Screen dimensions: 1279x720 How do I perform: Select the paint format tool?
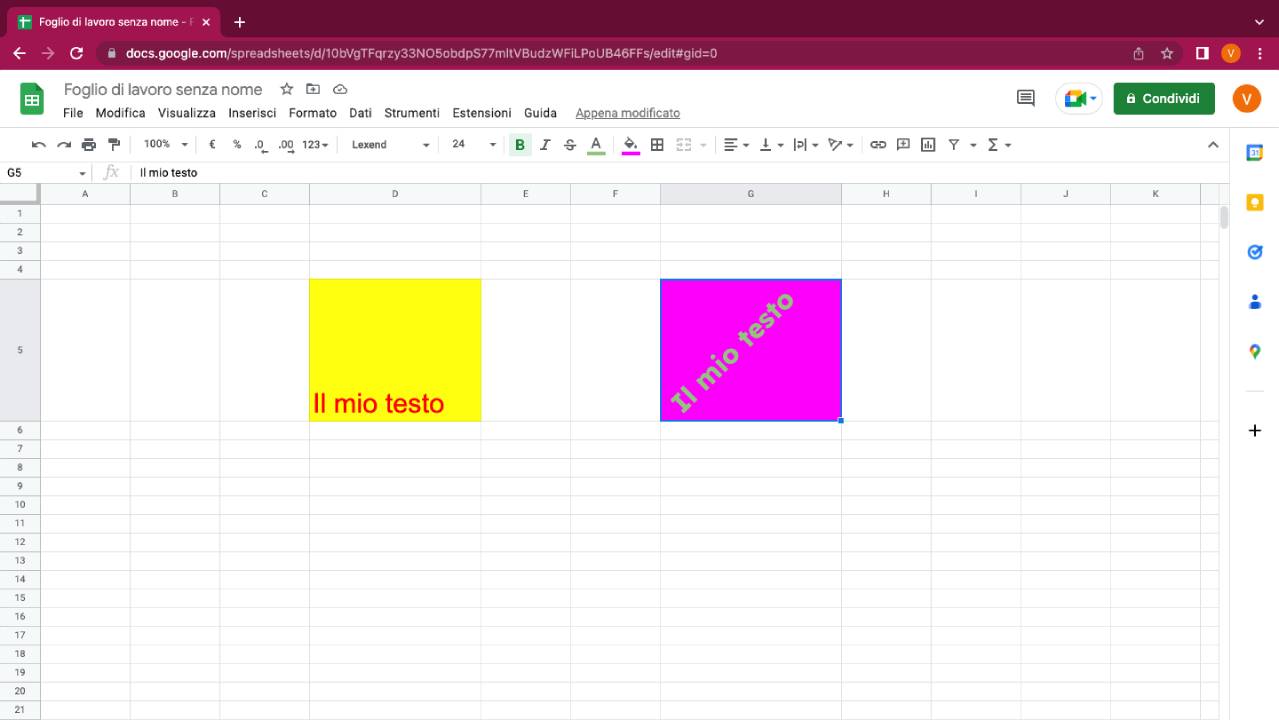point(114,145)
